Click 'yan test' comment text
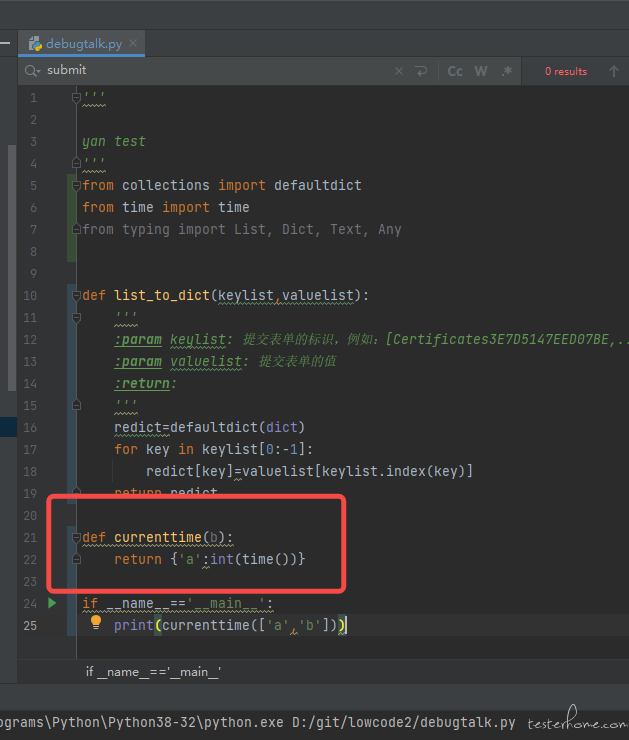629x740 pixels. pyautogui.click(x=114, y=142)
